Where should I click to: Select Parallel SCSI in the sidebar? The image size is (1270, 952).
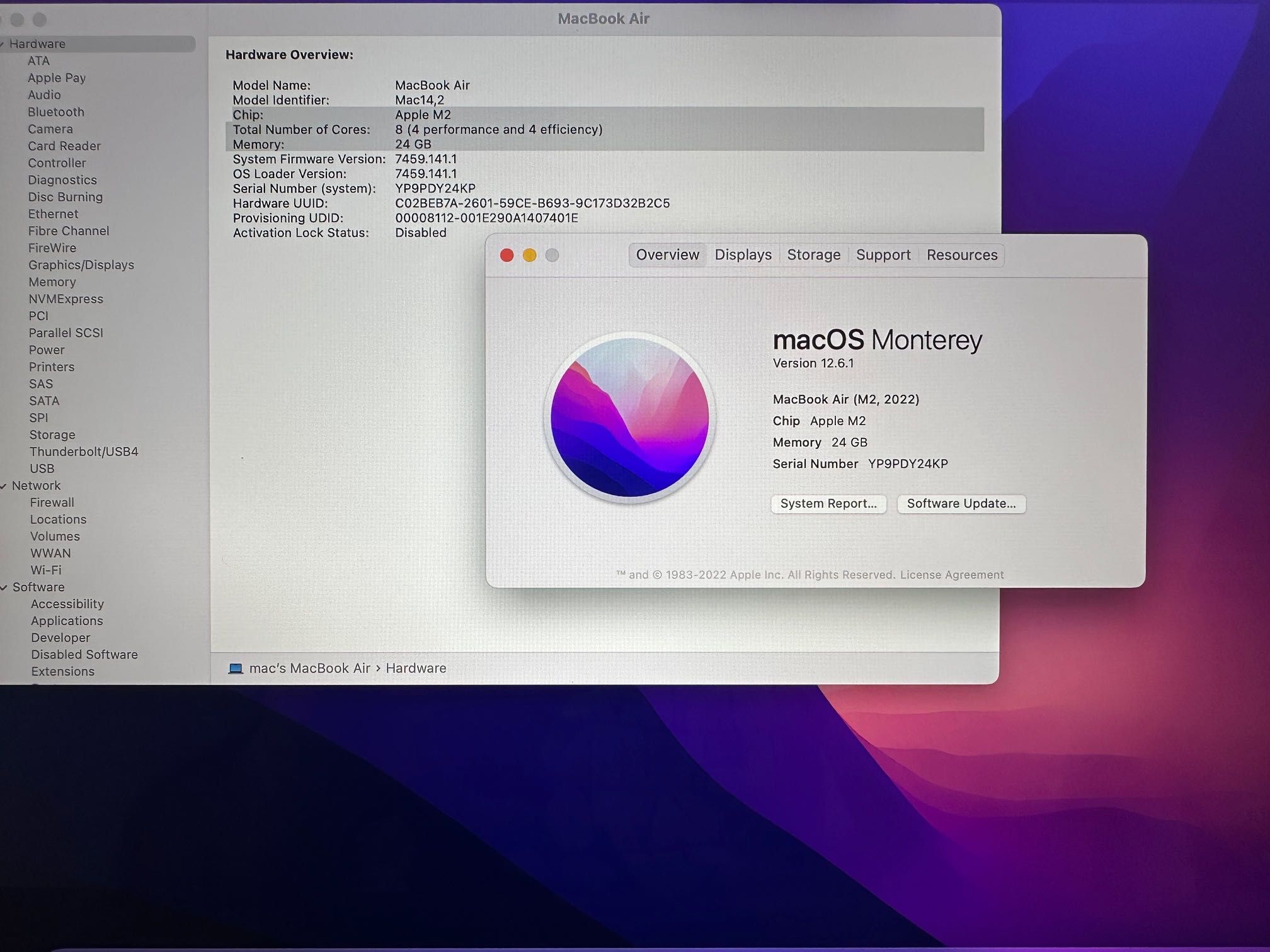(66, 333)
